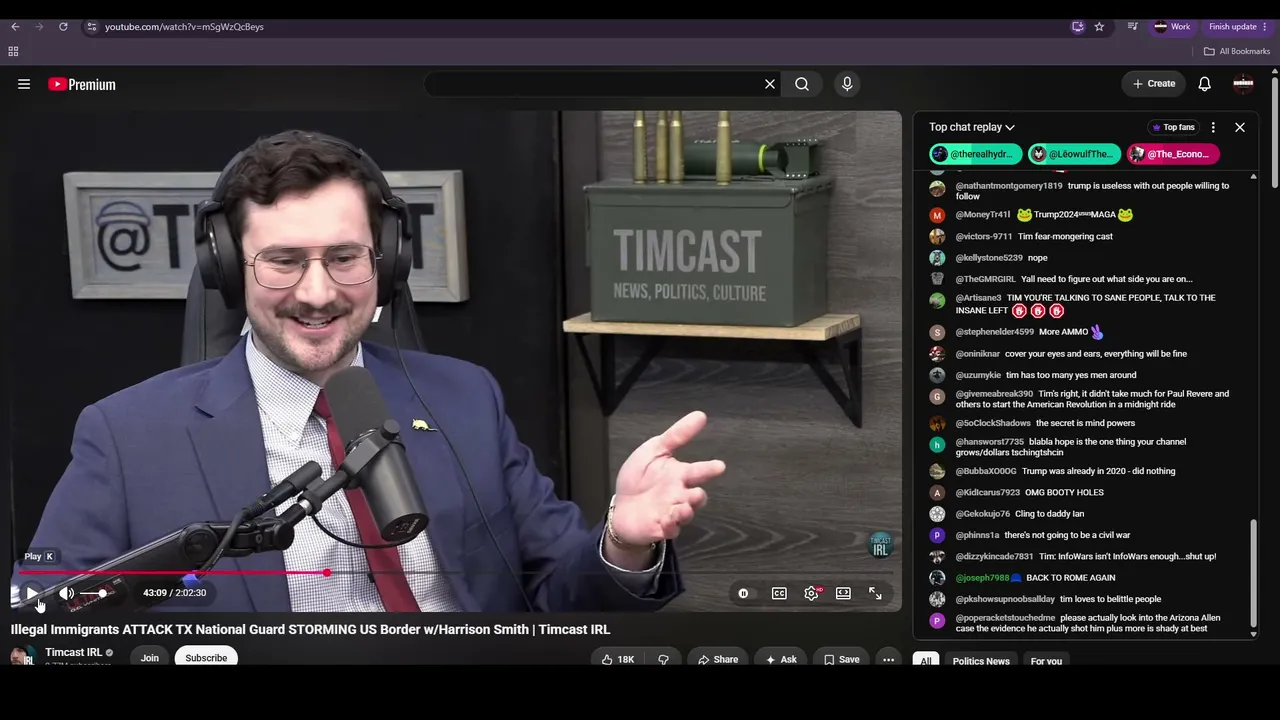This screenshot has height=720, width=1280.
Task: Click chat username @MoneyTr4il
Action: 983,215
